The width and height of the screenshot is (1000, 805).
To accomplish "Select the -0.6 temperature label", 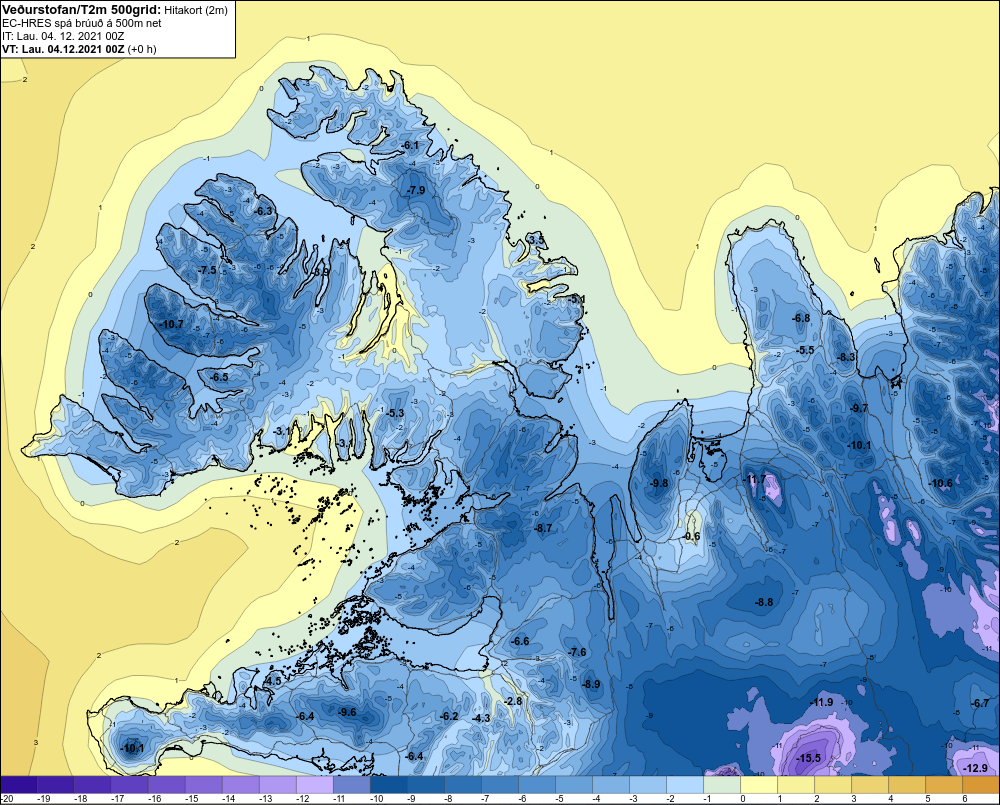I will pyautogui.click(x=692, y=536).
